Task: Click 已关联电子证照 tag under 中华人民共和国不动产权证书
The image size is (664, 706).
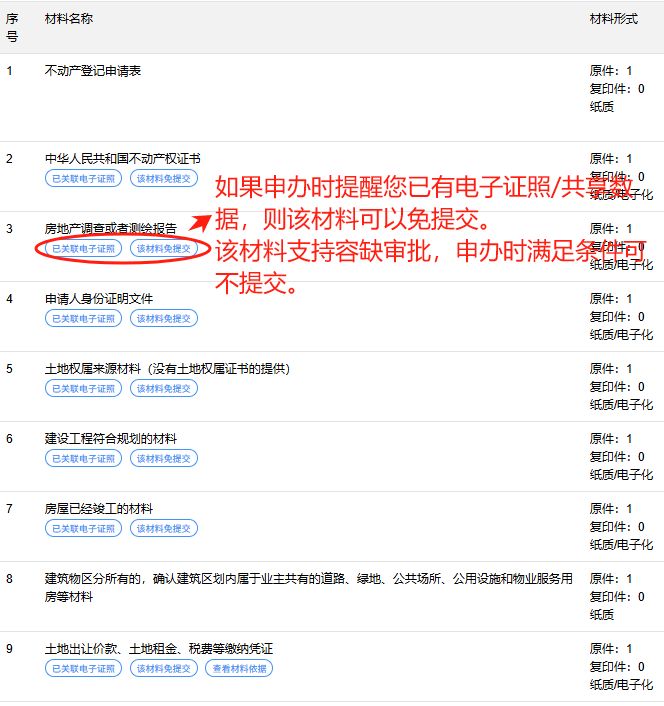Action: pyautogui.click(x=84, y=178)
